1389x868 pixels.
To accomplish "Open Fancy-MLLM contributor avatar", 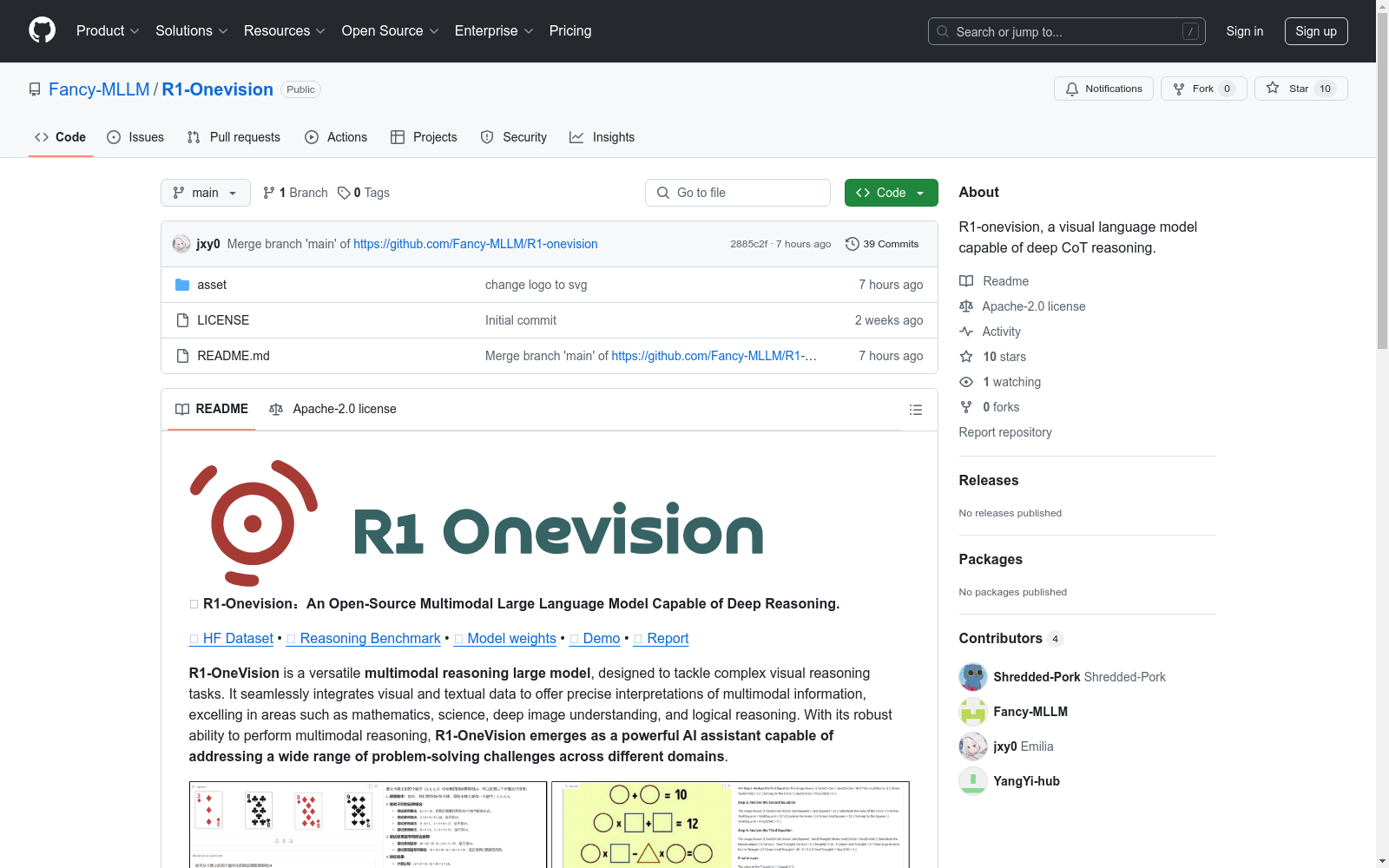I will pos(973,712).
